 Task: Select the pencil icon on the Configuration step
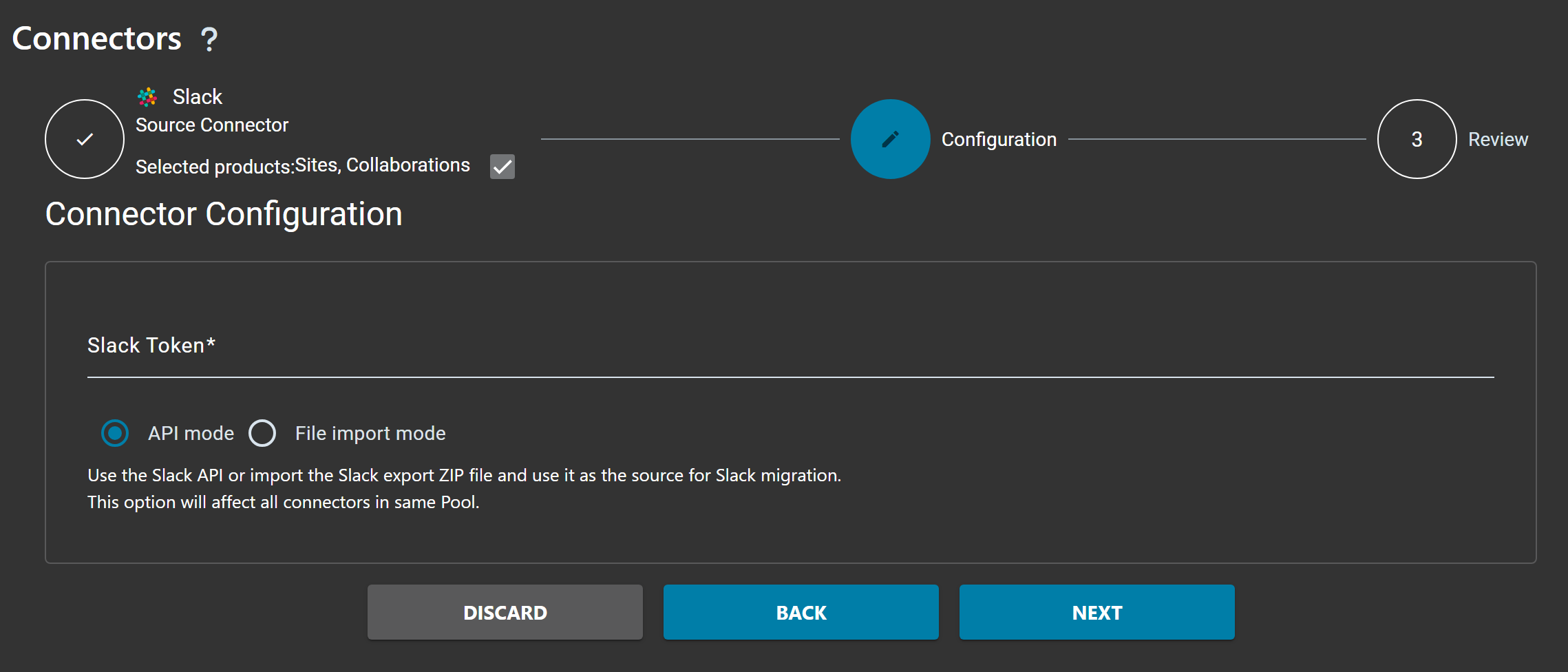pyautogui.click(x=889, y=138)
